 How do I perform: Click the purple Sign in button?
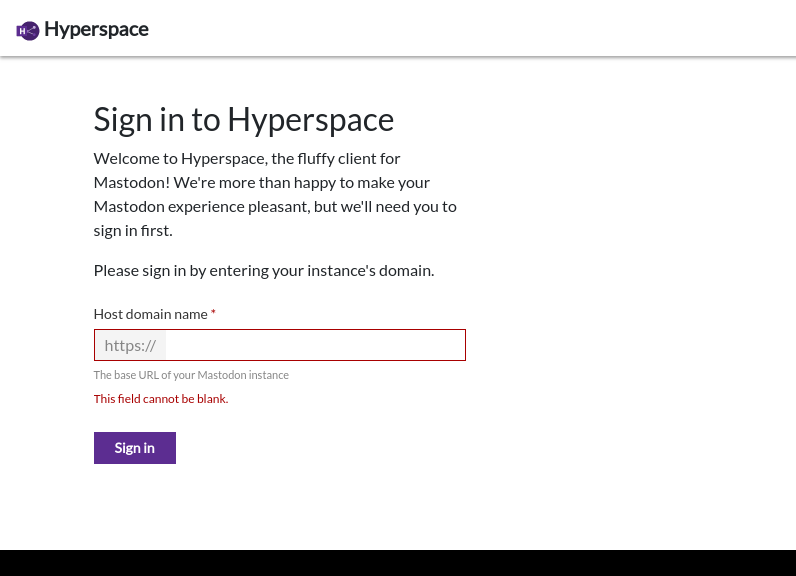[135, 448]
